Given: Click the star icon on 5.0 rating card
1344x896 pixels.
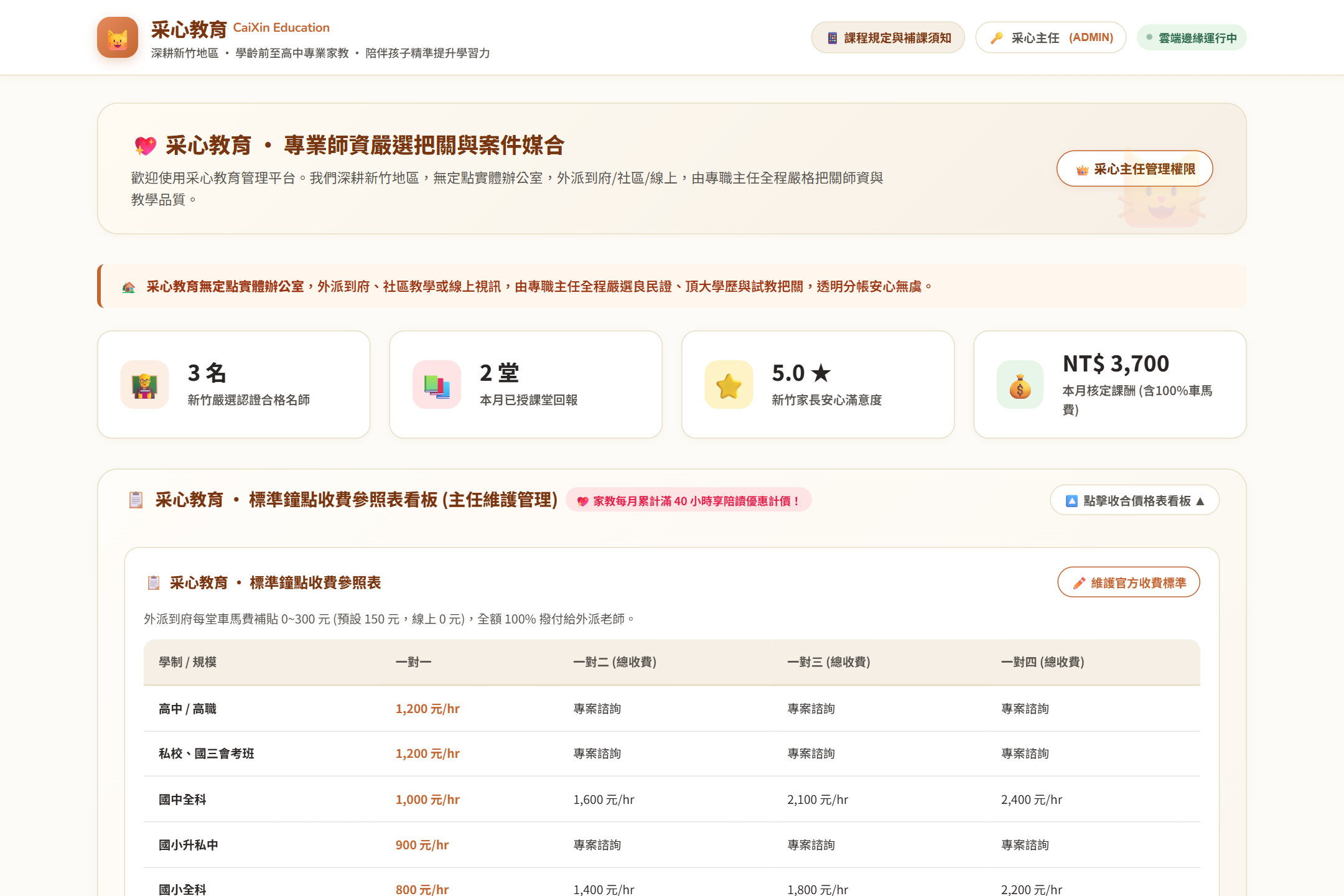Looking at the screenshot, I should pos(729,385).
